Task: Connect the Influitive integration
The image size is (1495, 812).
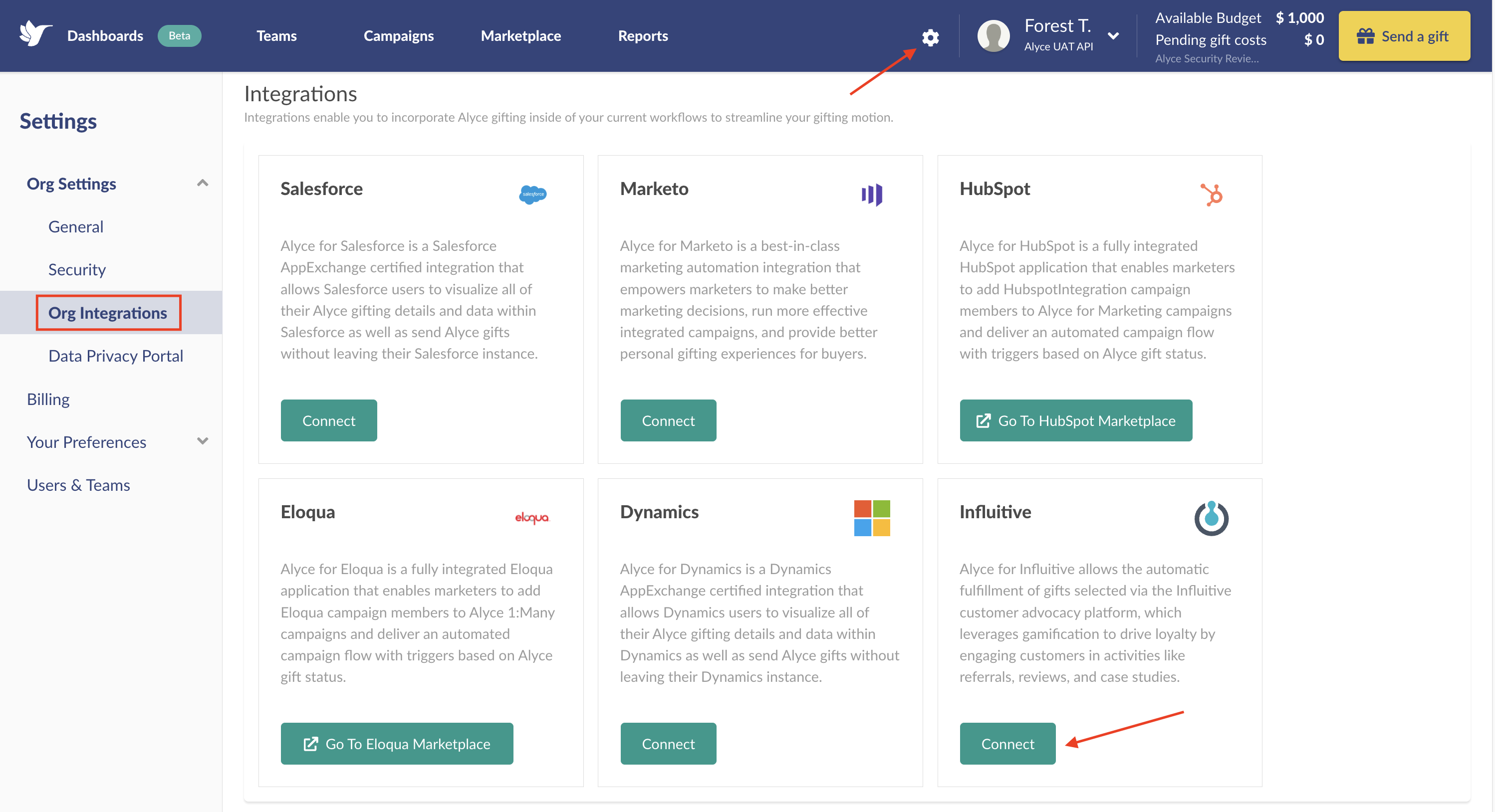Action: 1007,743
